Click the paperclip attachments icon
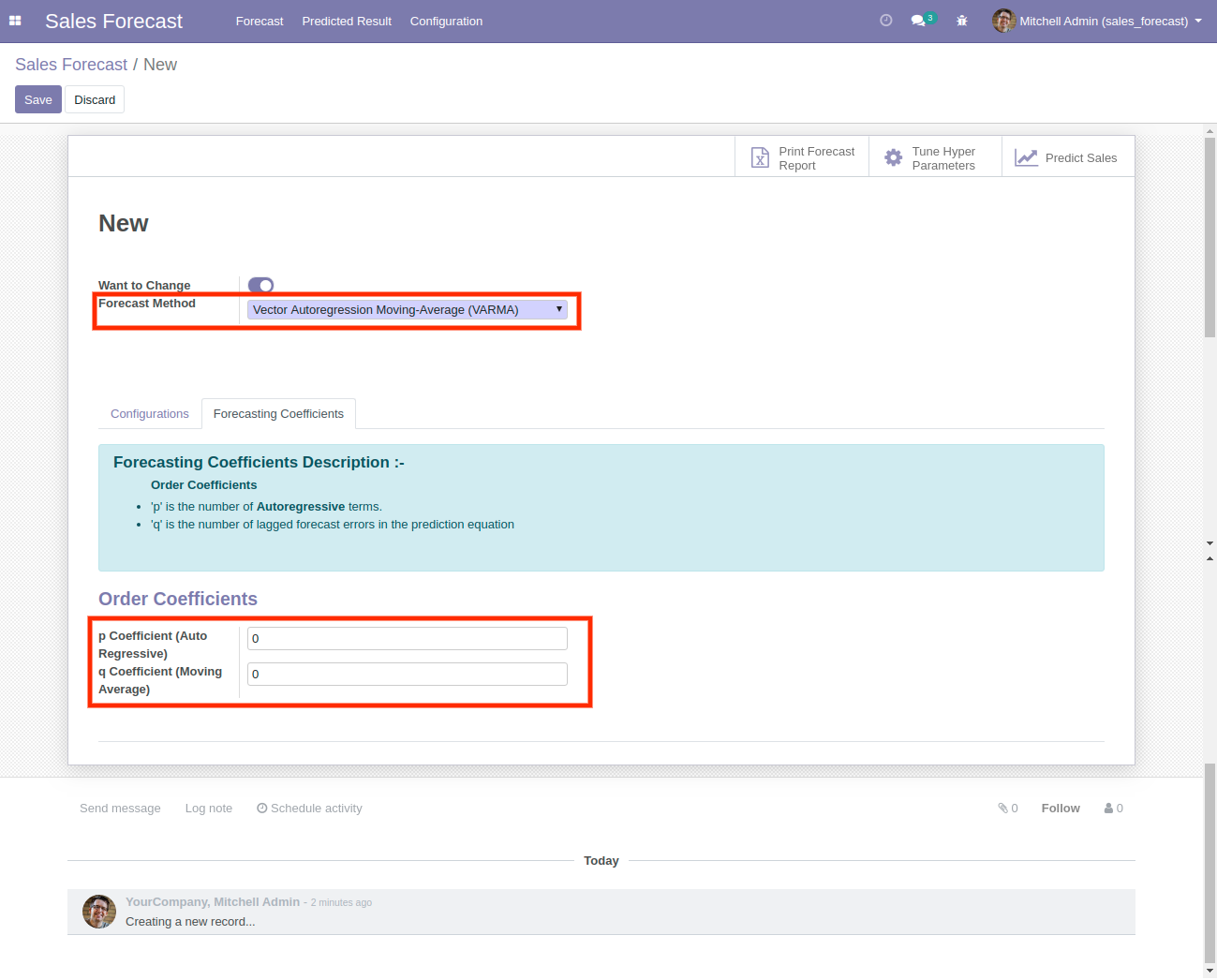Viewport: 1217px width, 980px height. 1002,809
